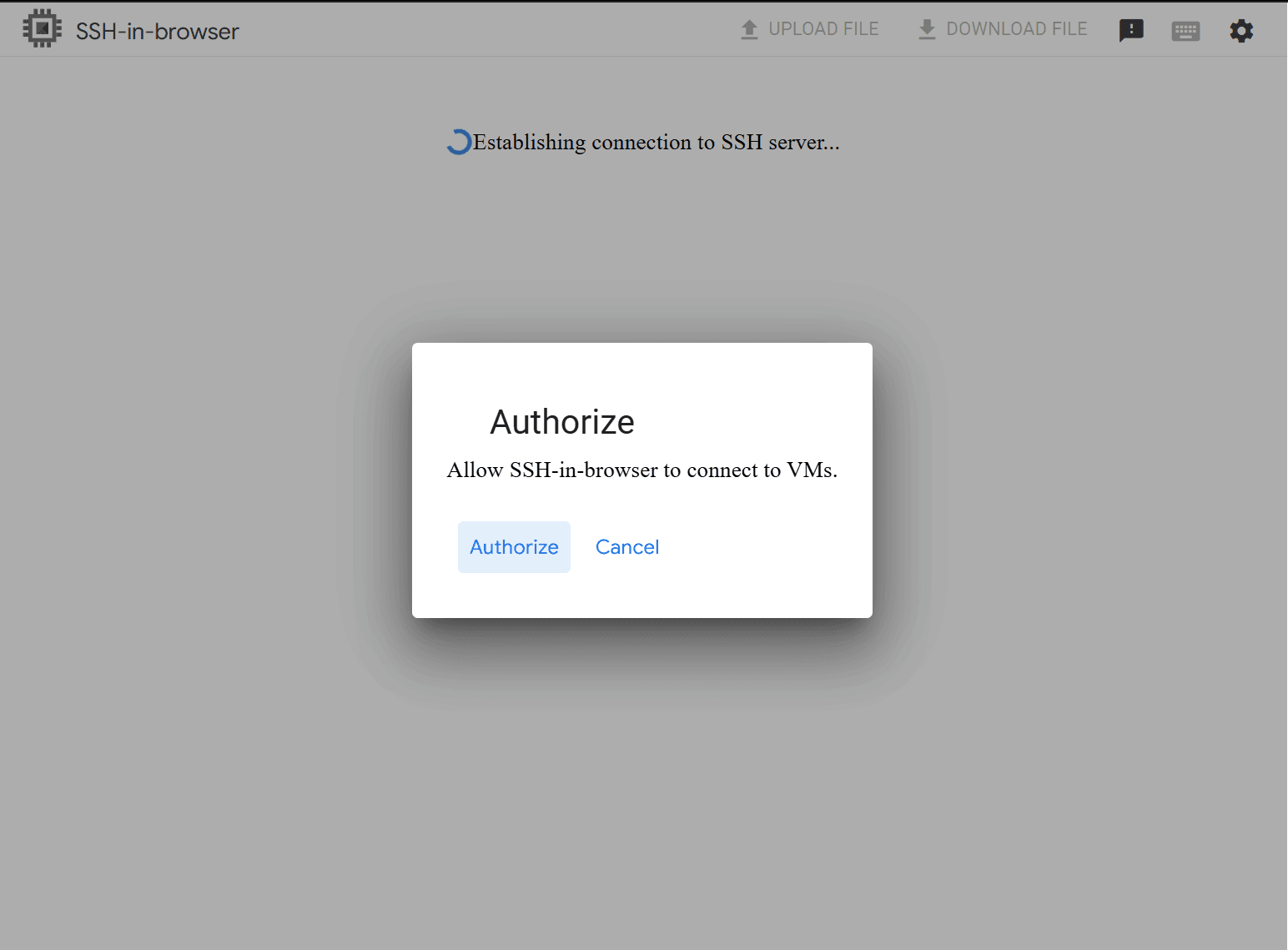The image size is (1288, 950).
Task: Click the SSH-in-browser title text
Action: click(157, 32)
